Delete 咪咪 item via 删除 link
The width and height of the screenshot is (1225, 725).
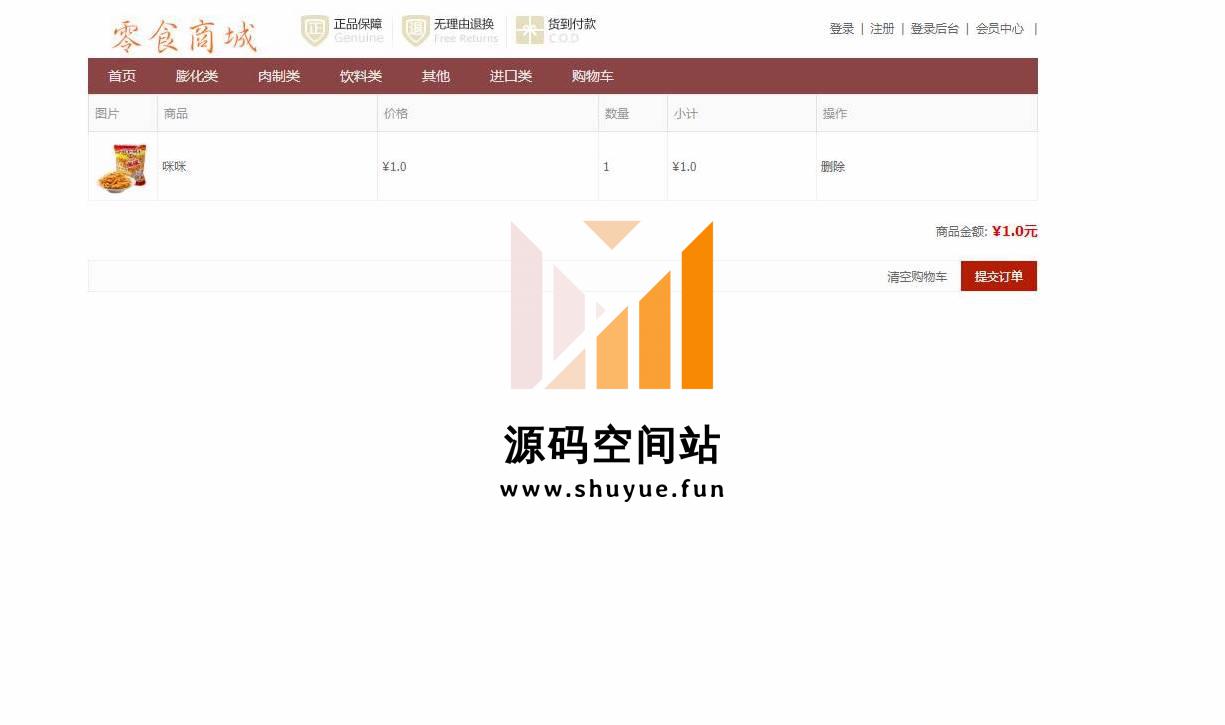pos(833,167)
